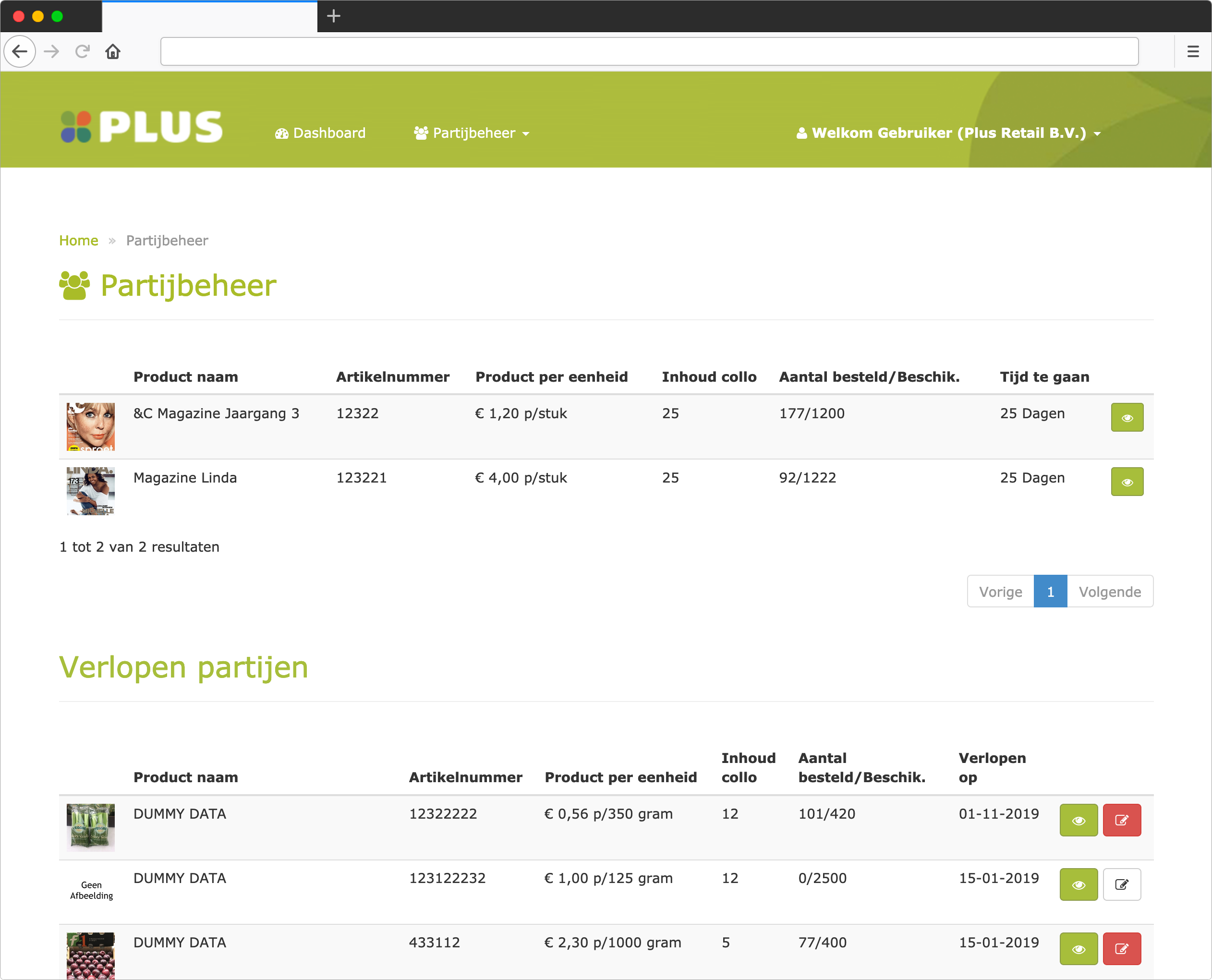
Task: Click the € 2,30 p/1000 gram price
Action: [613, 942]
